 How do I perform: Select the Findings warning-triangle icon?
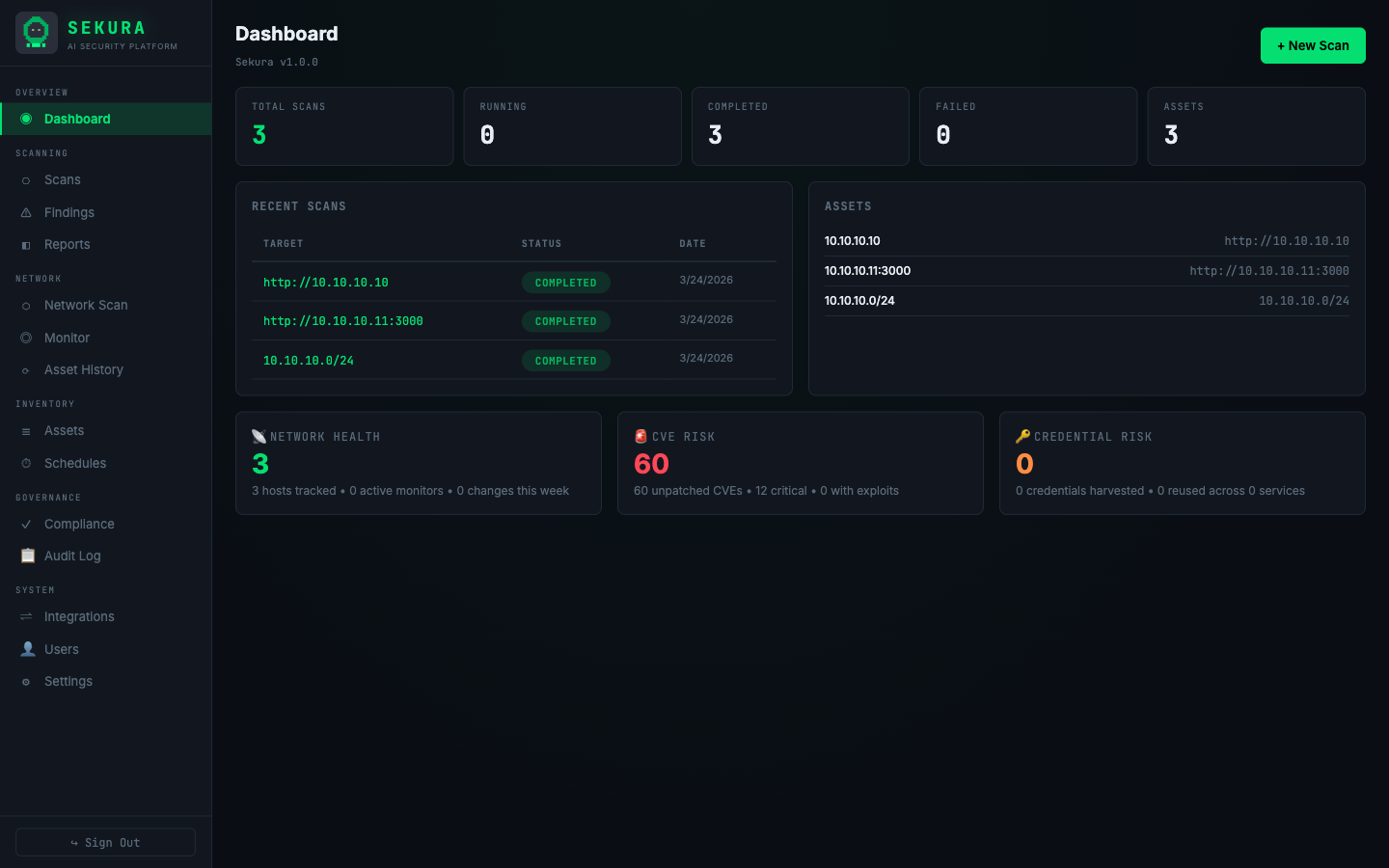click(x=27, y=212)
